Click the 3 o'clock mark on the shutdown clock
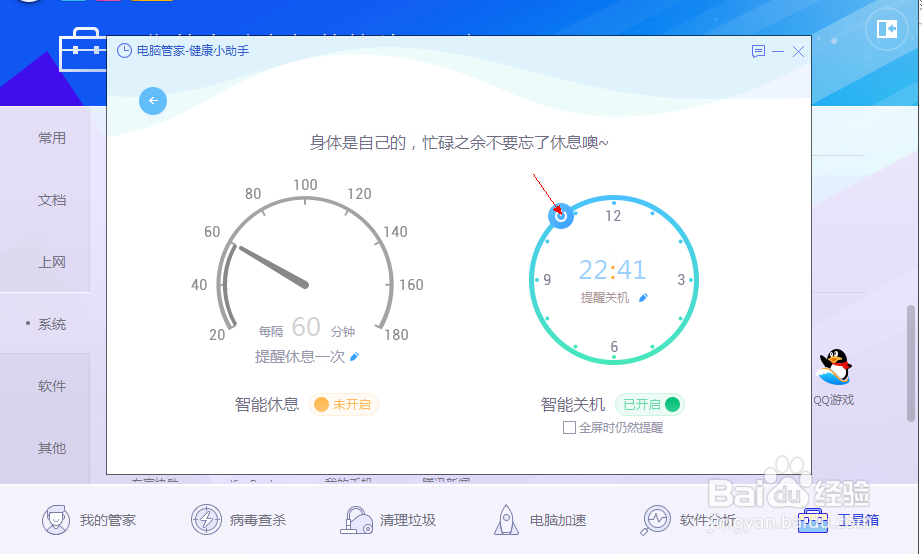922x554 pixels. [x=681, y=280]
